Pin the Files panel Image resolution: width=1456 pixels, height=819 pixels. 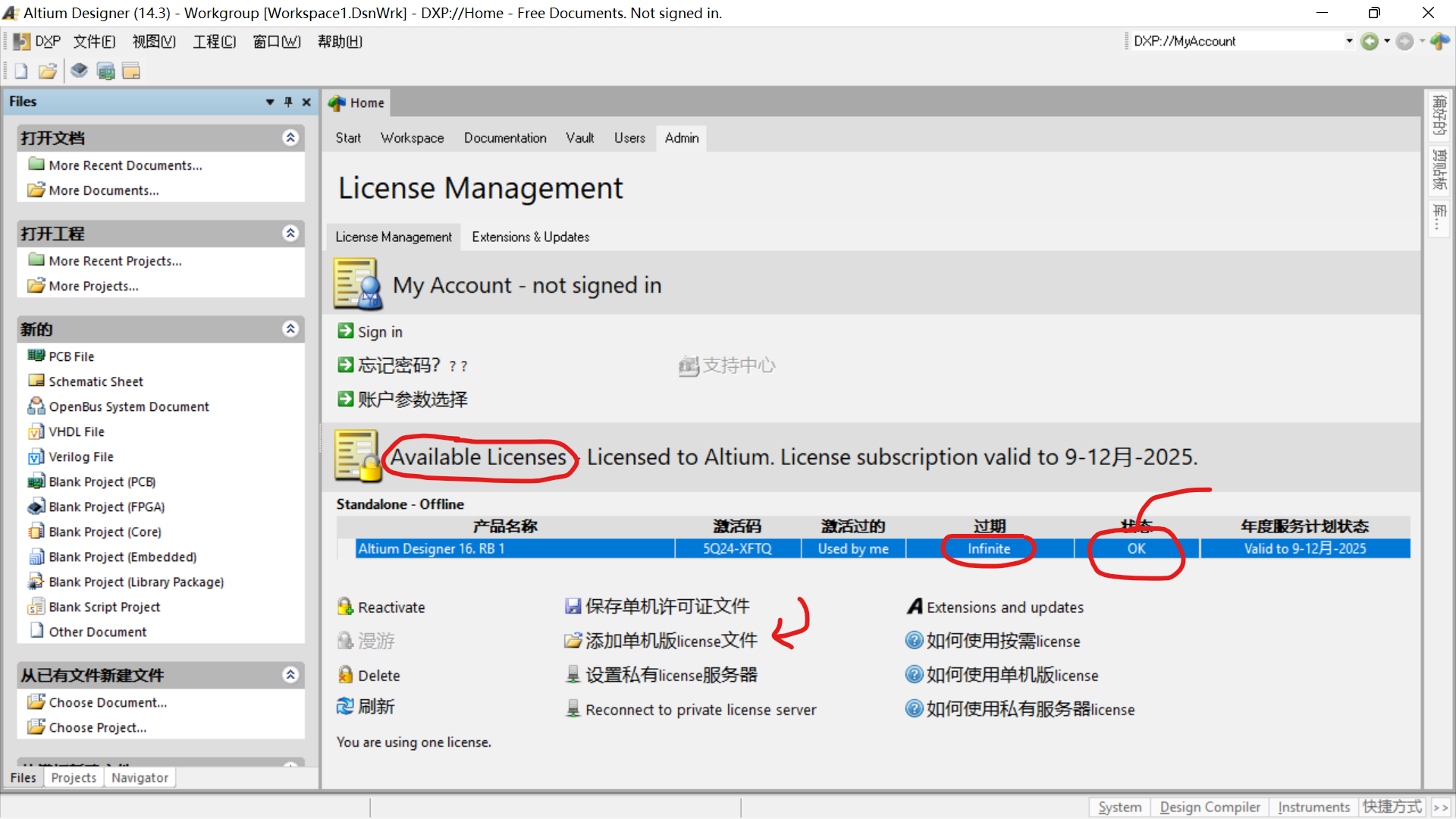288,102
